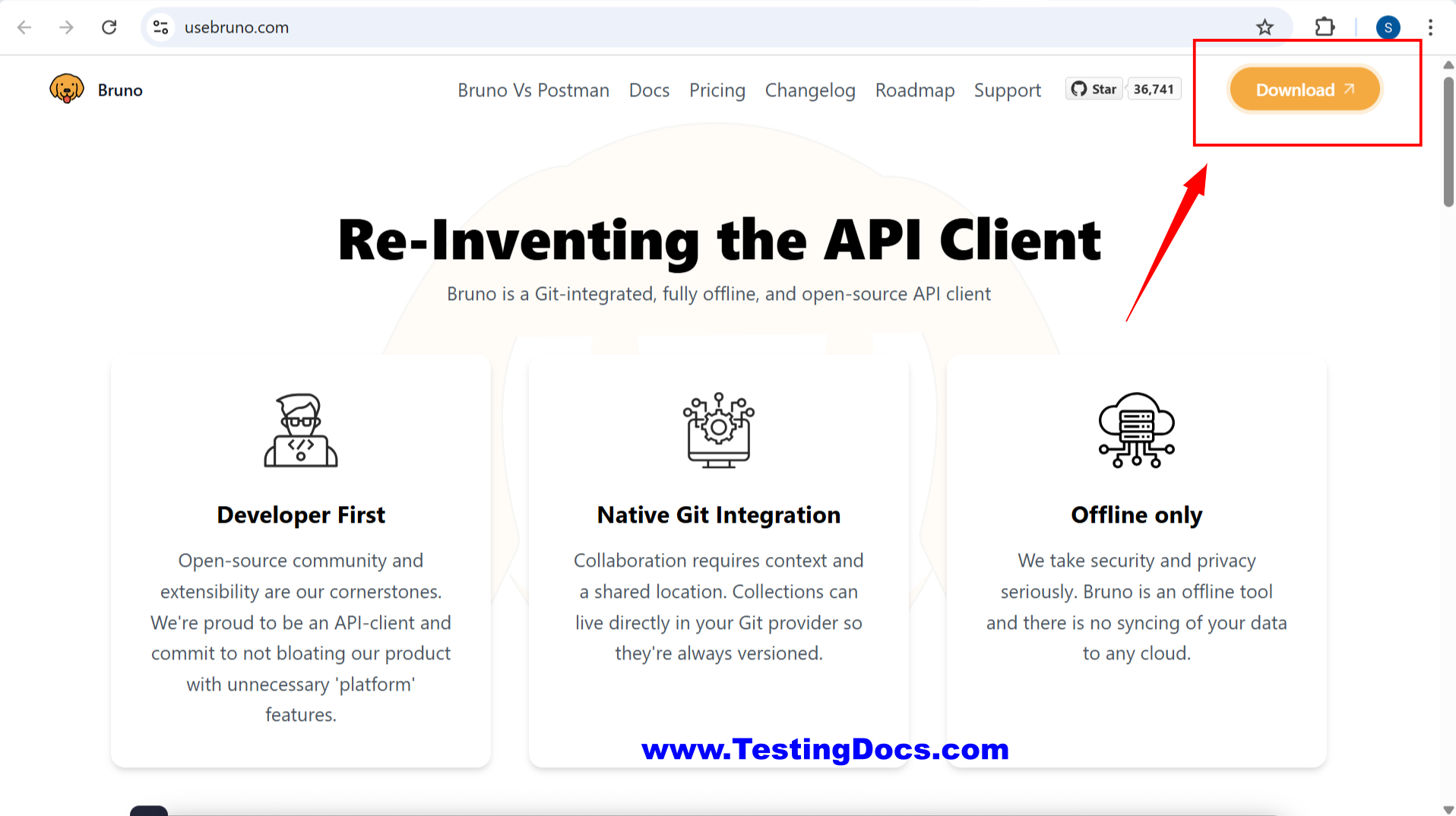Open the Docs nav link

pyautogui.click(x=649, y=90)
